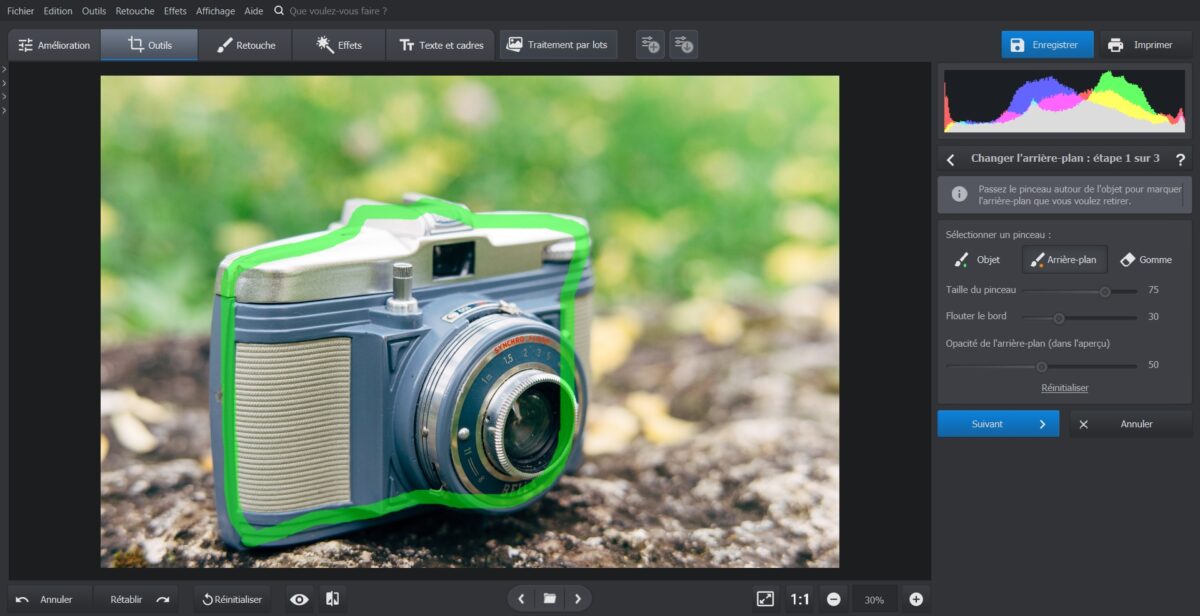Toggle the before/after comparison icon

coord(333,599)
